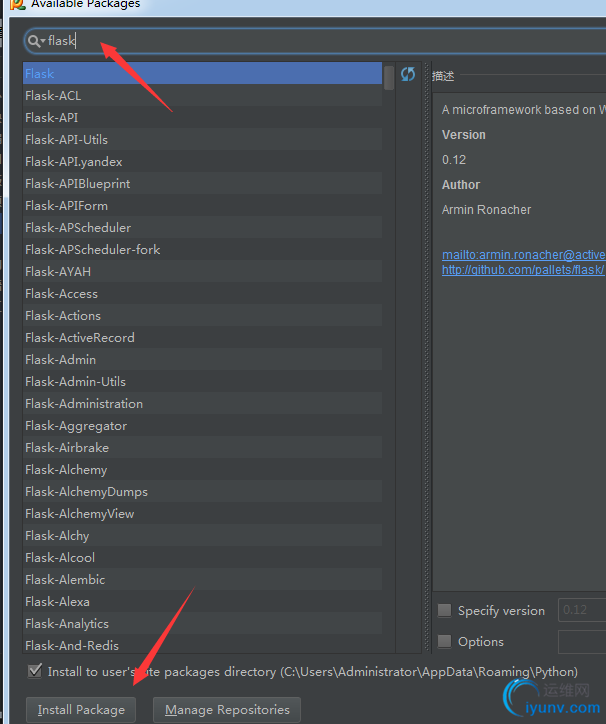Click the Specify version field showing 0.12
This screenshot has width=606, height=724.
[x=582, y=610]
